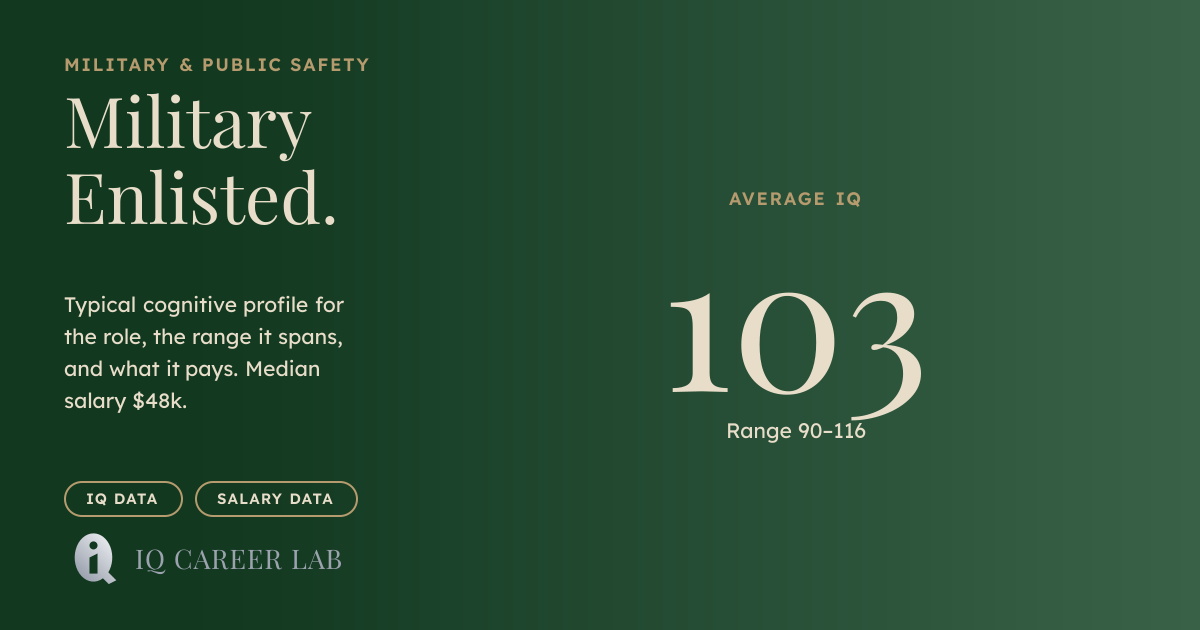1200x630 pixels.
Task: Click the IQ CAREER LAB brand name
Action: tap(239, 560)
